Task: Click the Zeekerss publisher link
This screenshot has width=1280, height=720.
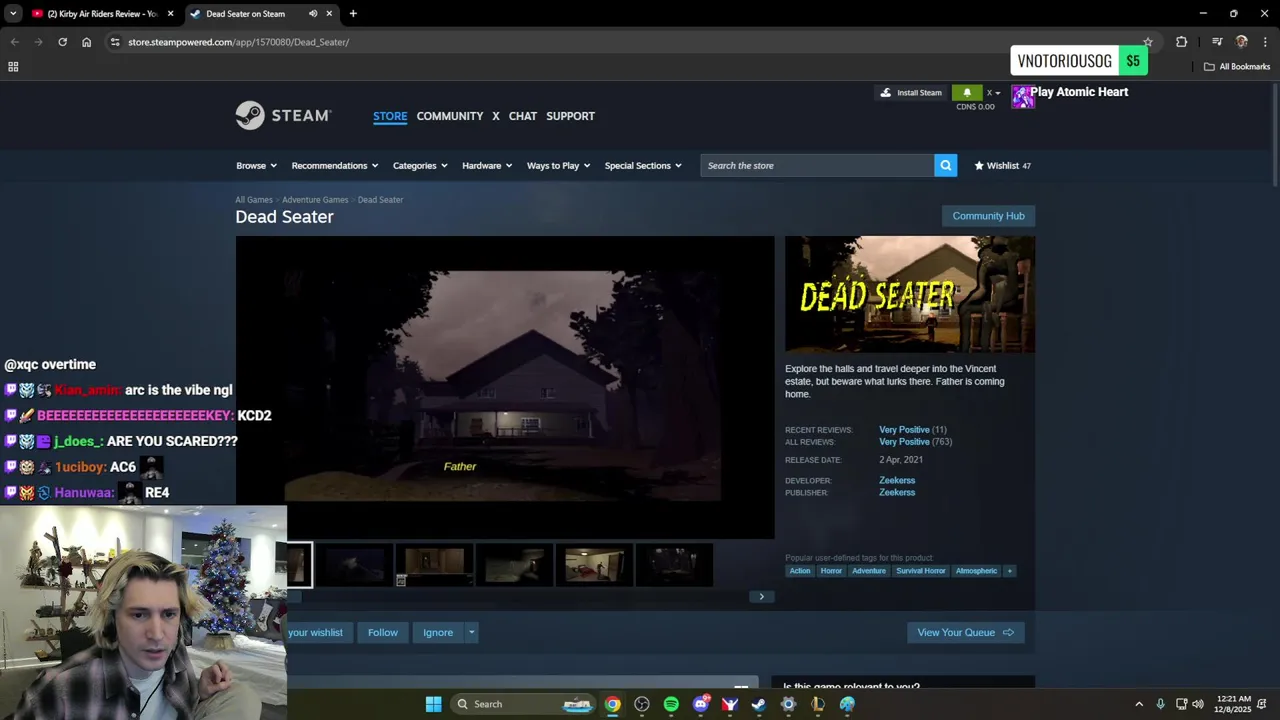Action: pos(897,492)
